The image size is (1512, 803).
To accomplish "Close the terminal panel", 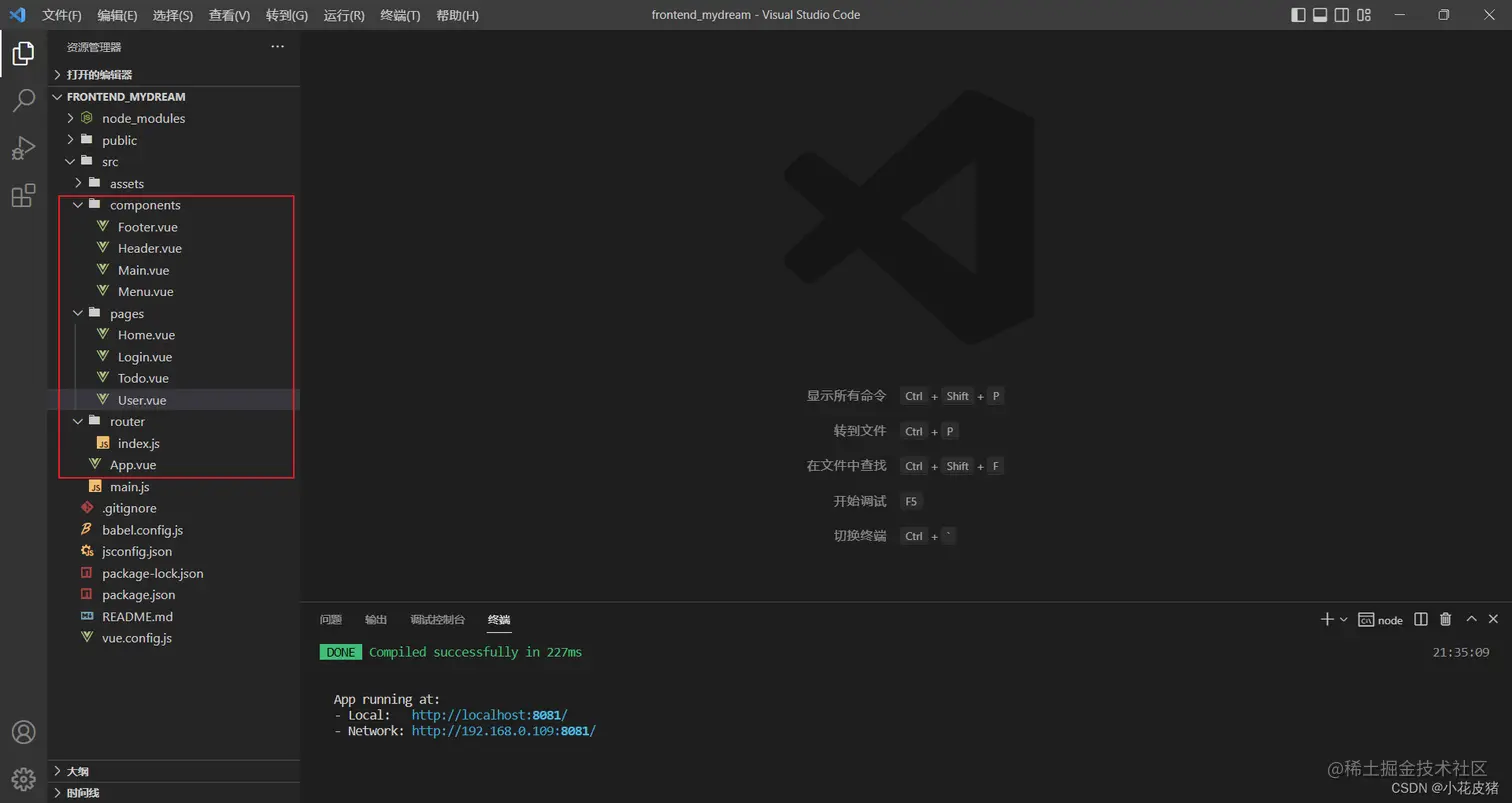I will pos(1494,619).
